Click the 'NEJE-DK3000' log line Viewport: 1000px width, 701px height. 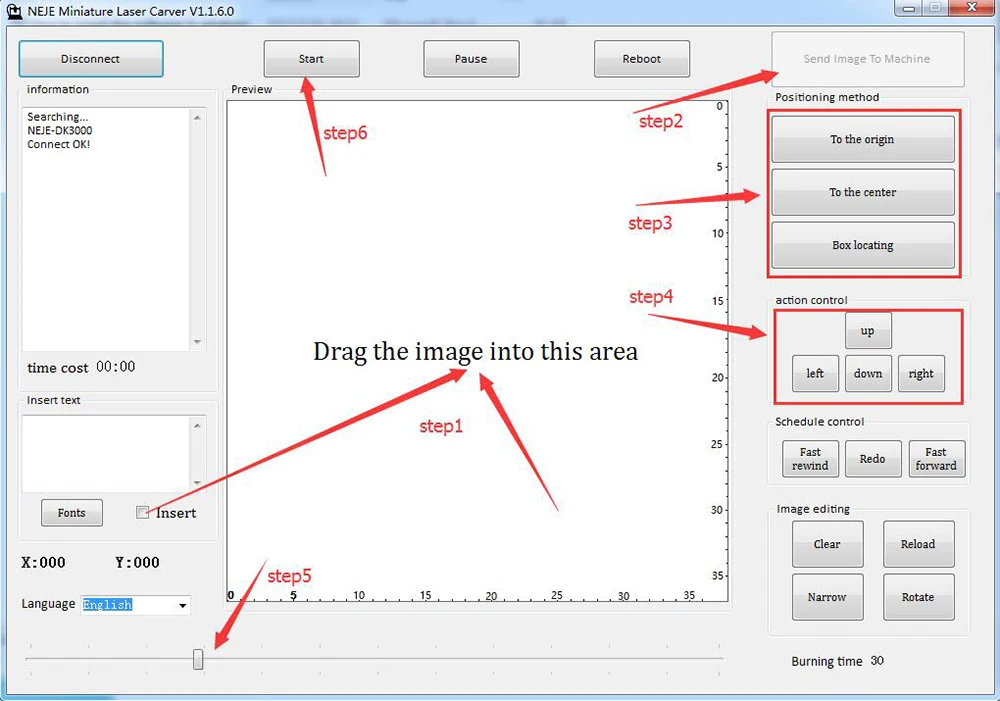(60, 130)
